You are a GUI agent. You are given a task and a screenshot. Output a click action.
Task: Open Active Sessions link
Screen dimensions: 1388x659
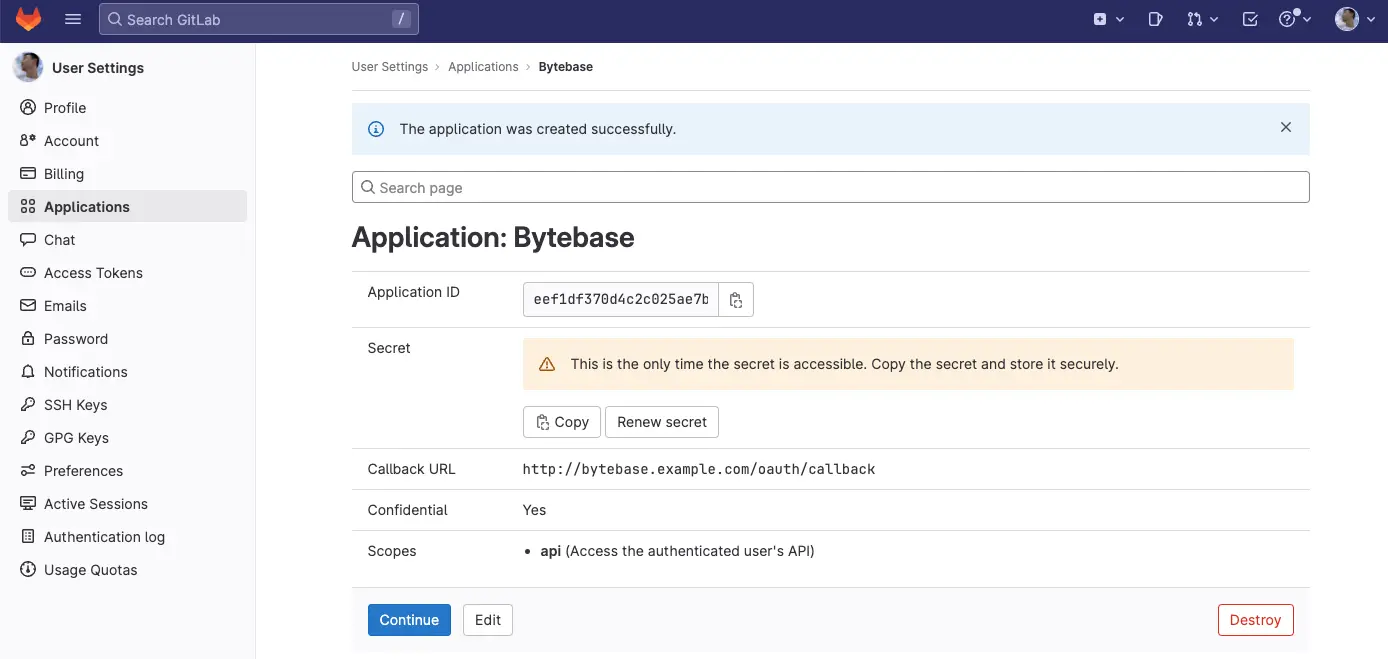[x=96, y=504]
